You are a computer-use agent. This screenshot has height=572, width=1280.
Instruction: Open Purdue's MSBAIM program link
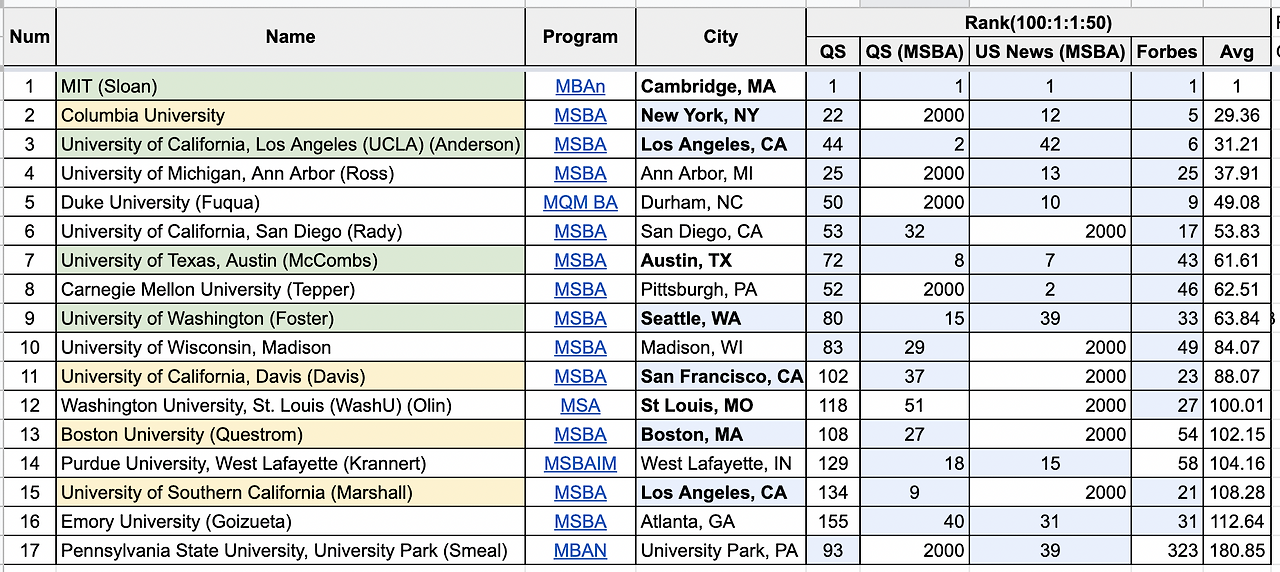(580, 463)
